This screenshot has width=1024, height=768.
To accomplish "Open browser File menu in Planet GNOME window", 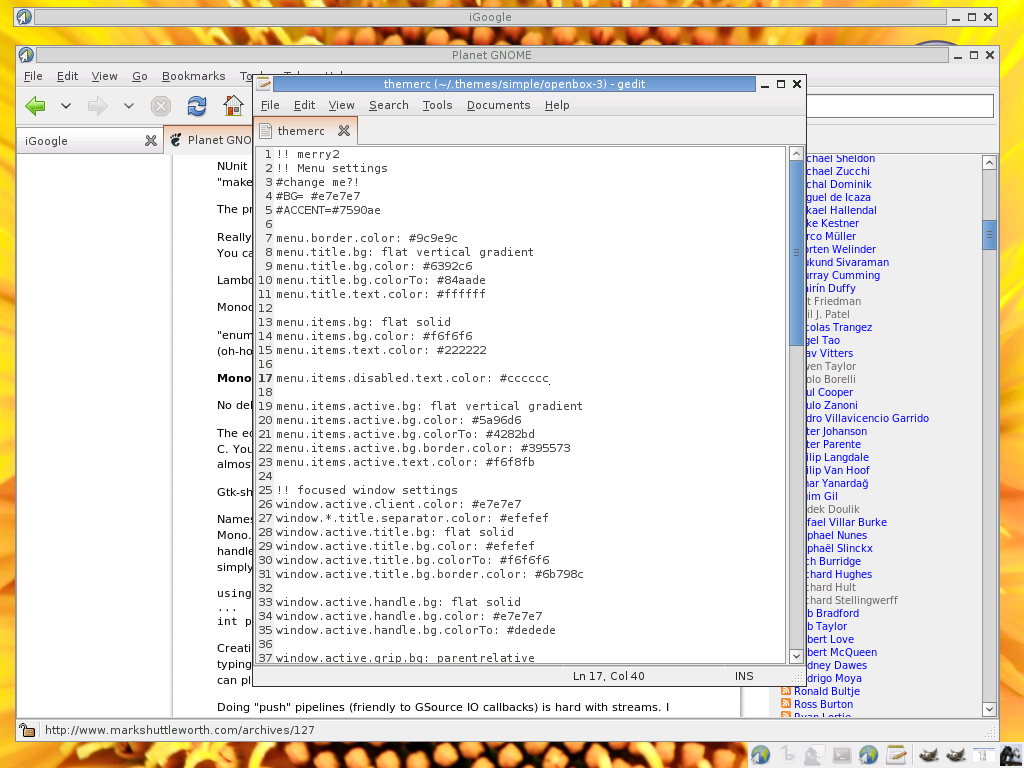I will click(x=33, y=76).
